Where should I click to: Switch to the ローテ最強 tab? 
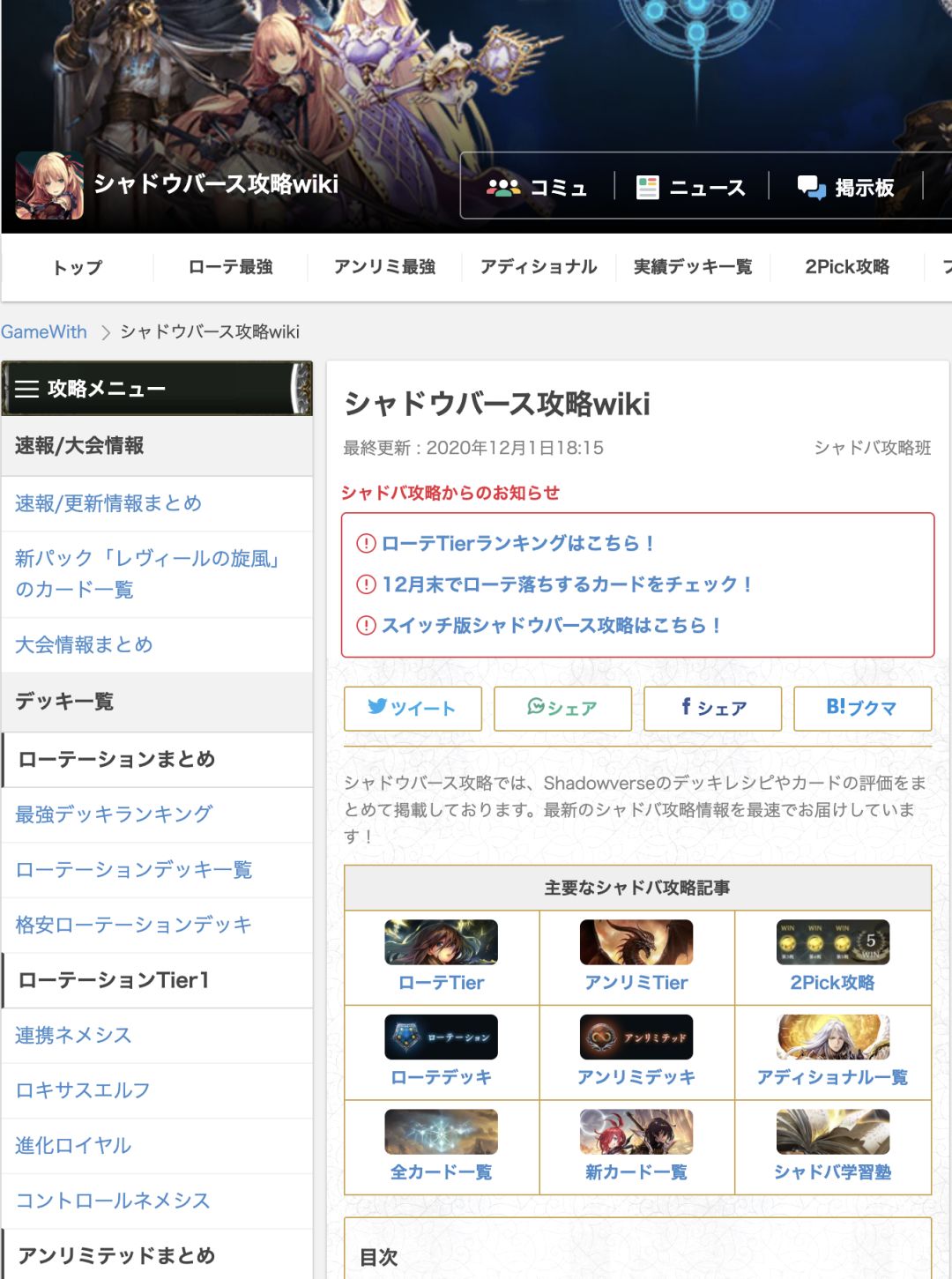(231, 267)
